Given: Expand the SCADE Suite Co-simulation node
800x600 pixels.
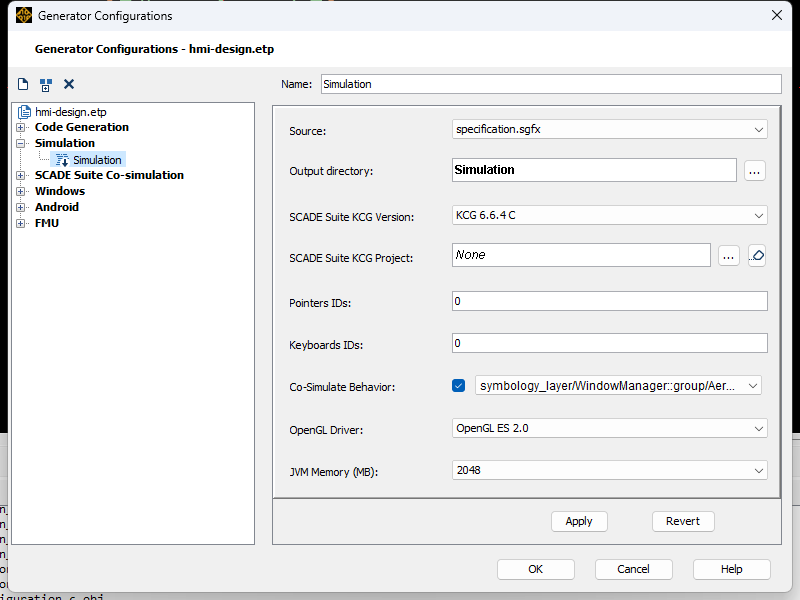Looking at the screenshot, I should [x=20, y=176].
